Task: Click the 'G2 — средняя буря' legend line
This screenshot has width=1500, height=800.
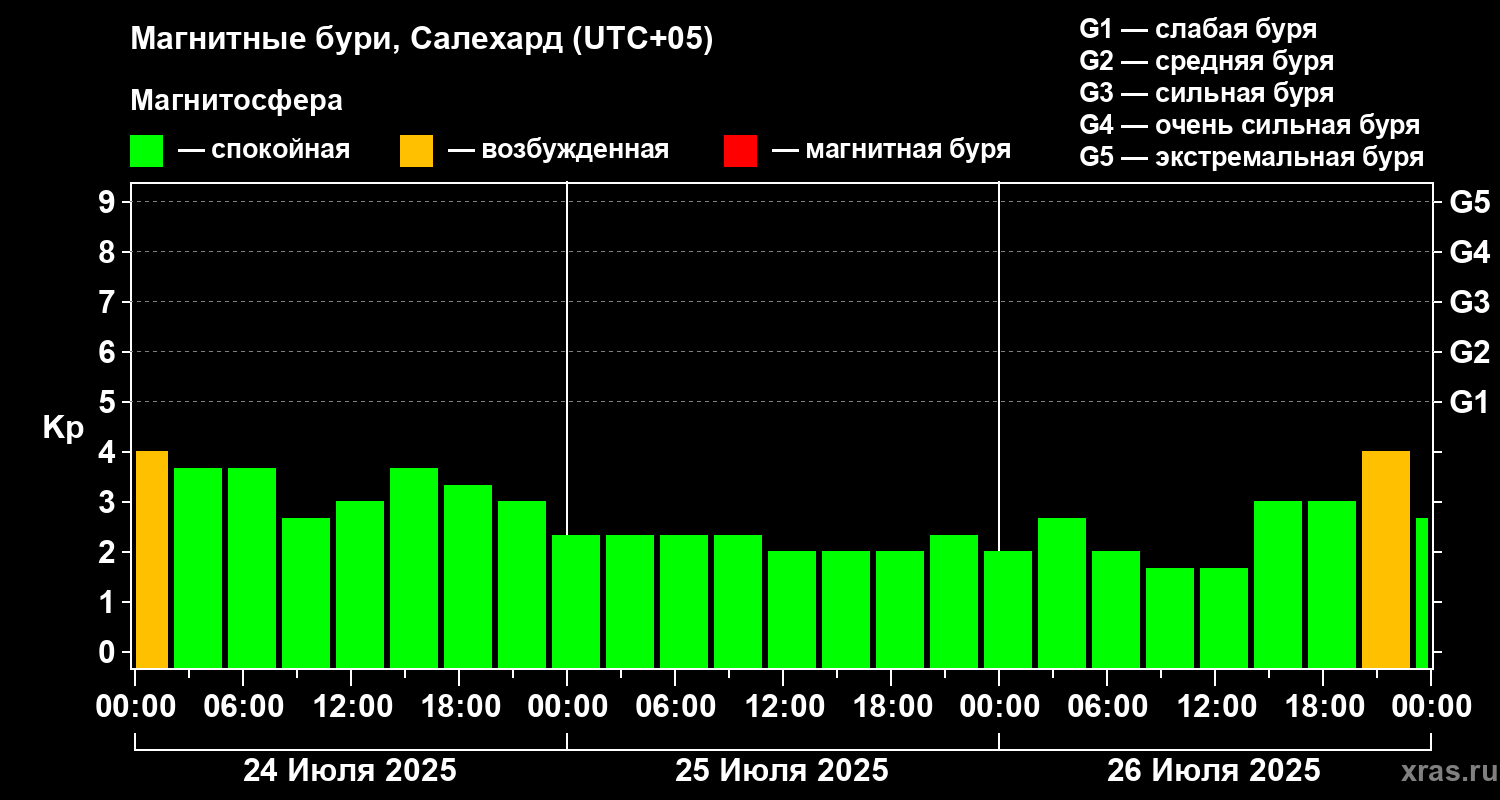Action: coord(1206,61)
